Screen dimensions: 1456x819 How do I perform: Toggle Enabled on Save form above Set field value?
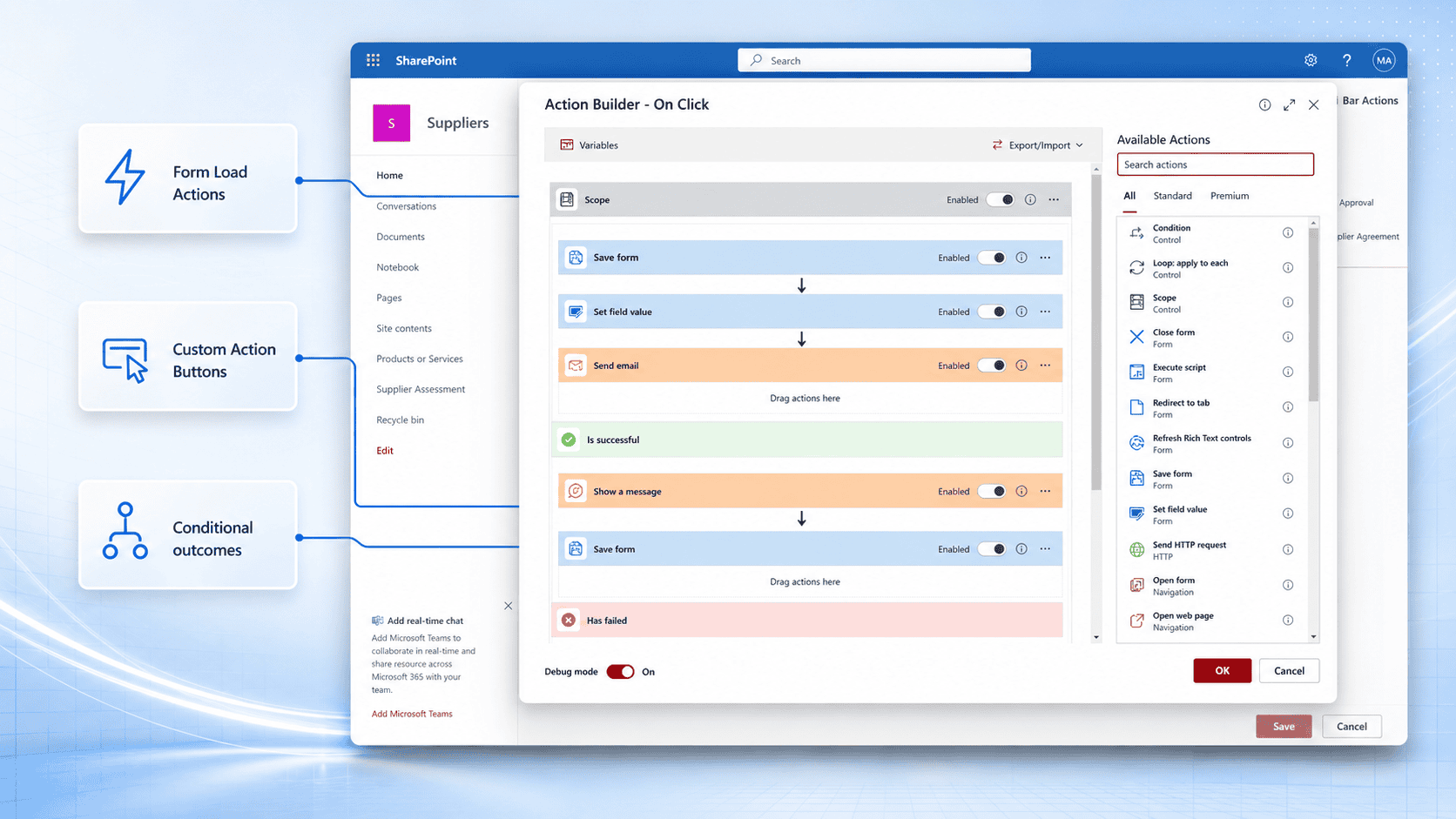(992, 258)
